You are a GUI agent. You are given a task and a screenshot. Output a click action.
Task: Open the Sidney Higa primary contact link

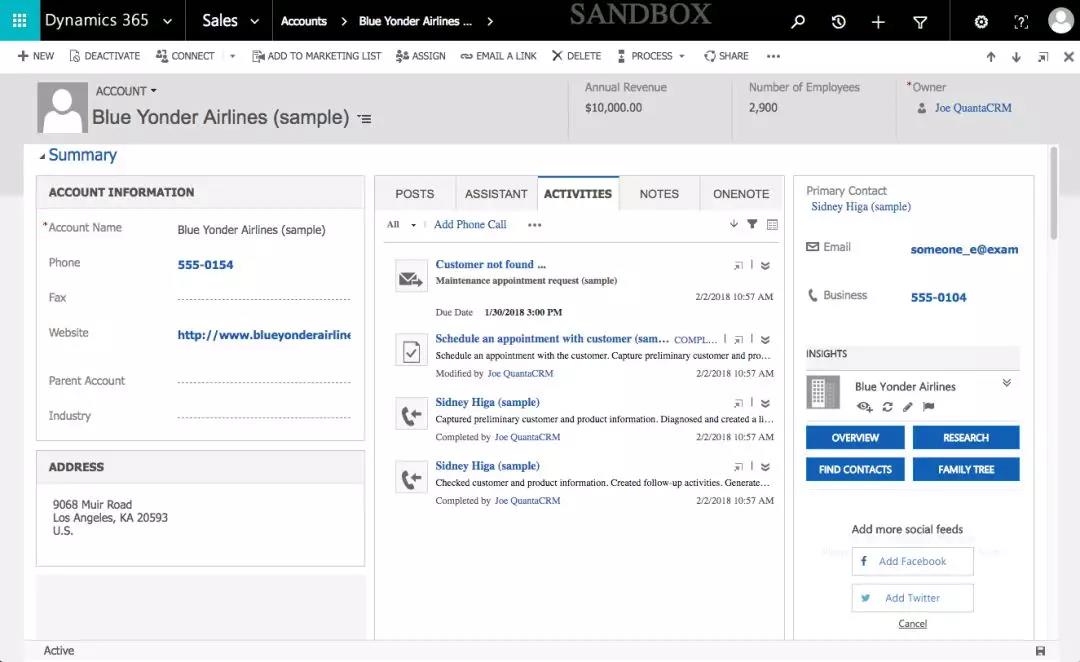coord(860,207)
